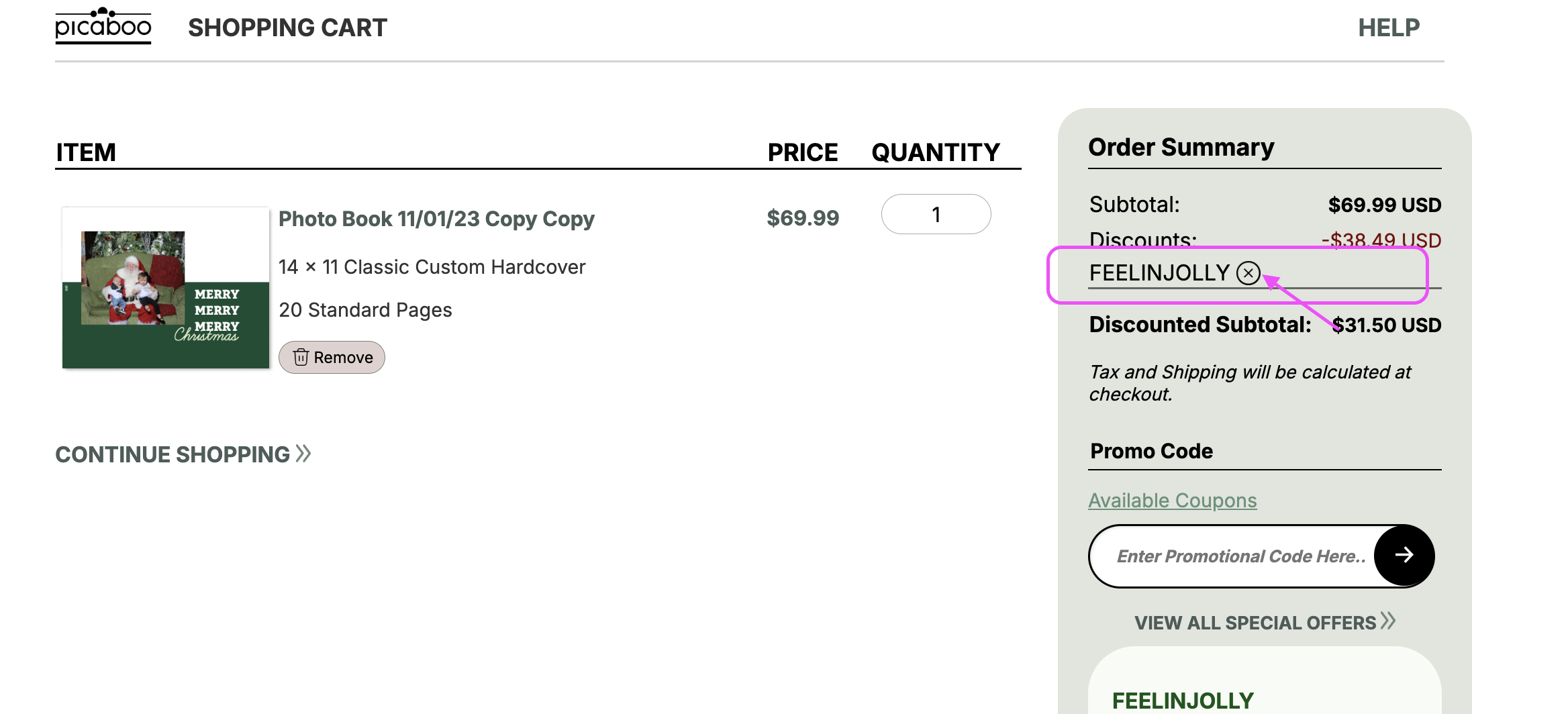Open the Available Coupons link
Screen dimensions: 1568x714
click(1172, 501)
